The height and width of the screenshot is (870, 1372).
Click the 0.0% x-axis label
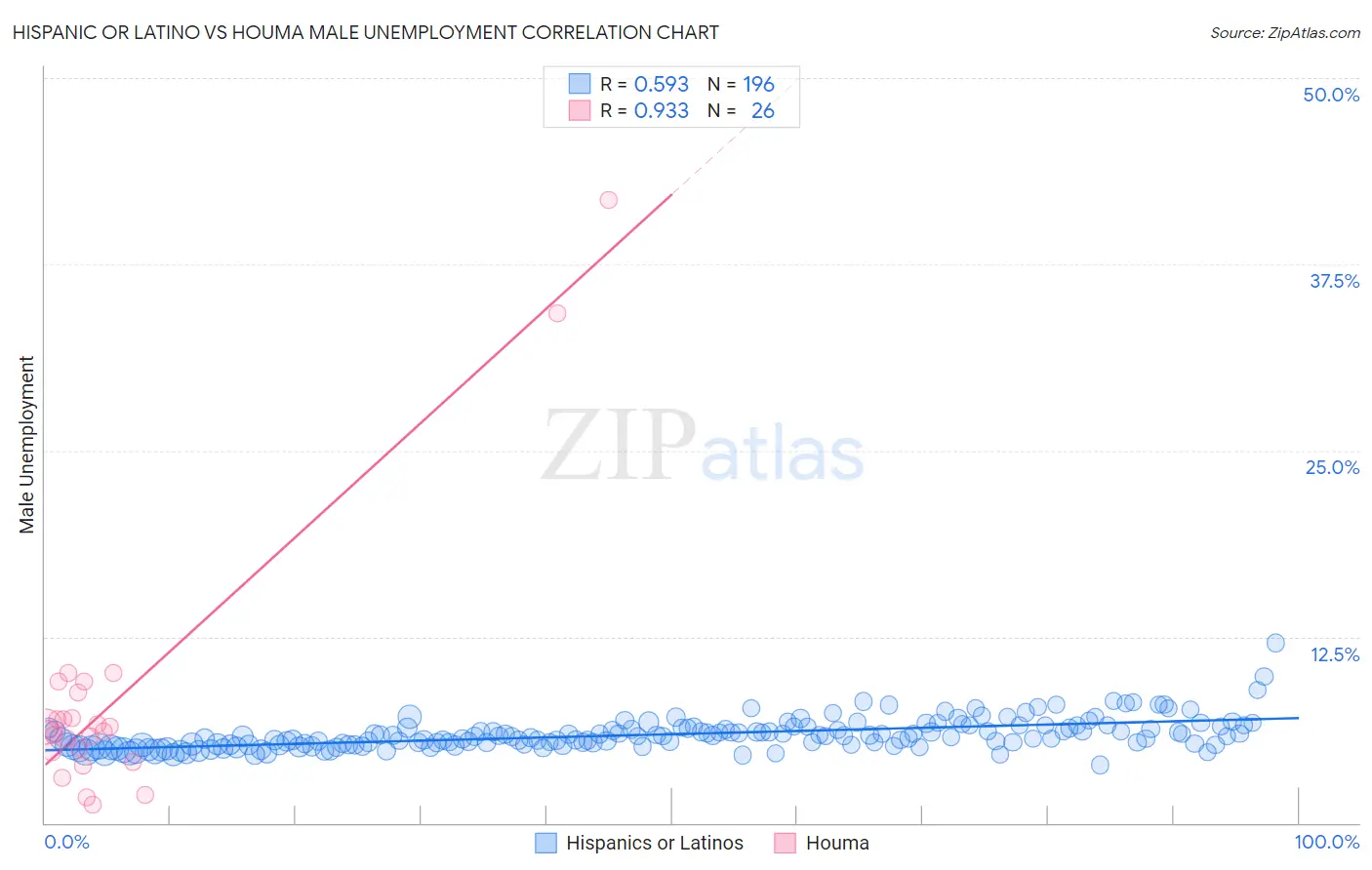(66, 842)
